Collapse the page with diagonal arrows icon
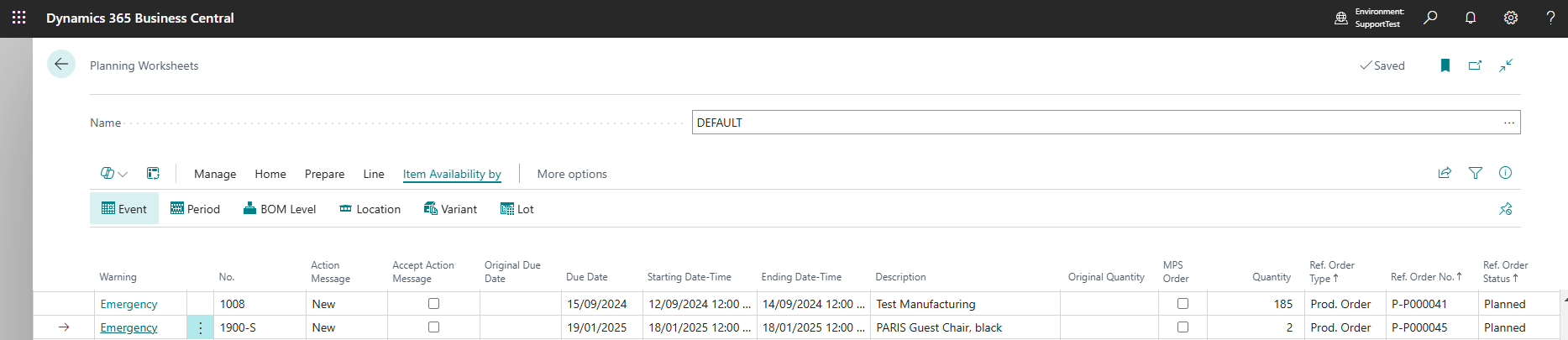Viewport: 1568px width, 340px height. tap(1506, 65)
